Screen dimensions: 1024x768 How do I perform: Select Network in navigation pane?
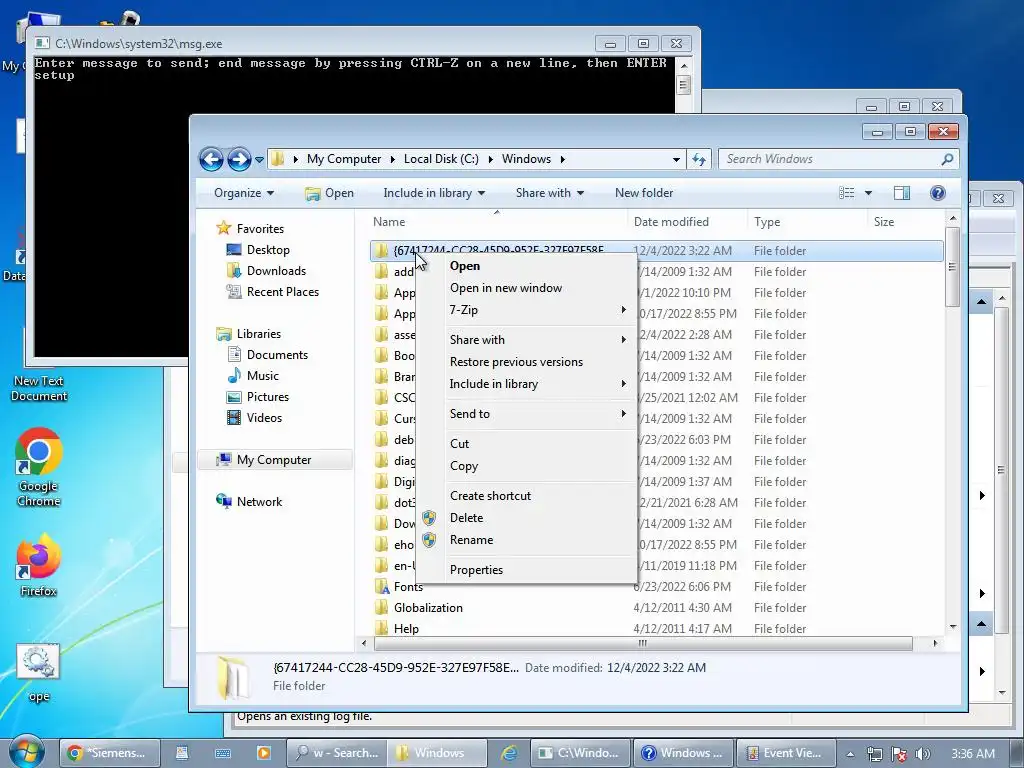(x=259, y=502)
